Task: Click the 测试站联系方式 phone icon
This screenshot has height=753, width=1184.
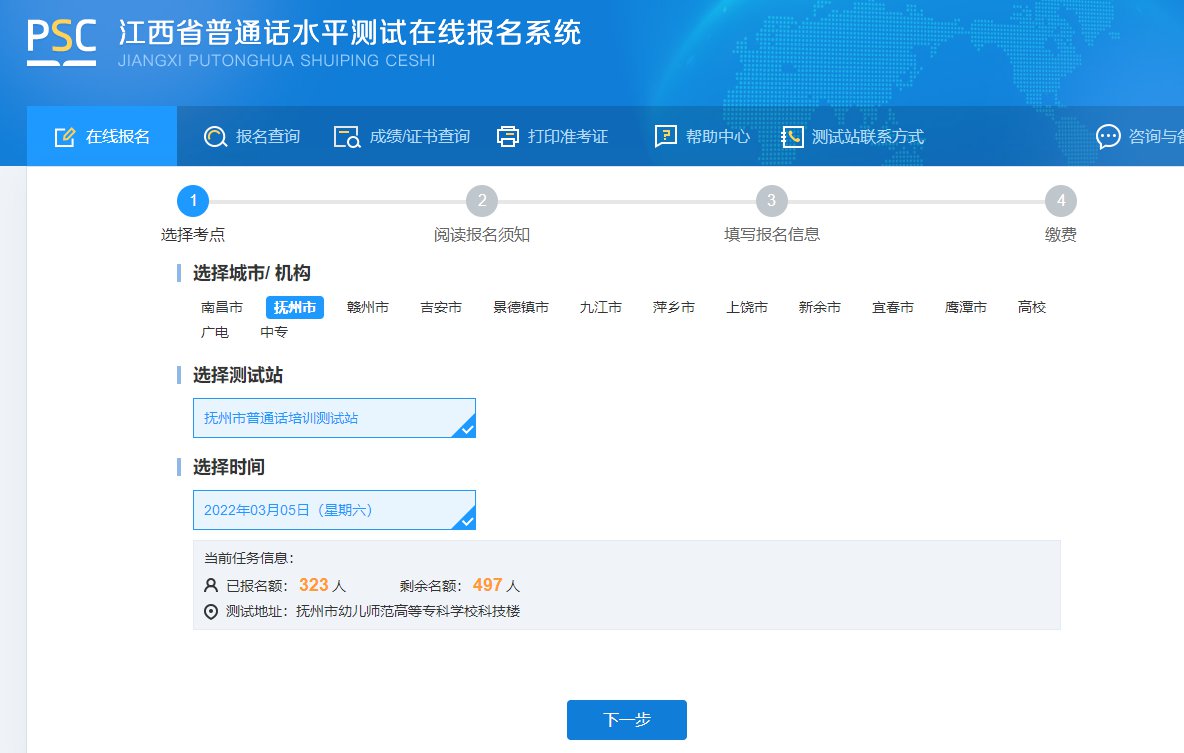Action: coord(792,137)
